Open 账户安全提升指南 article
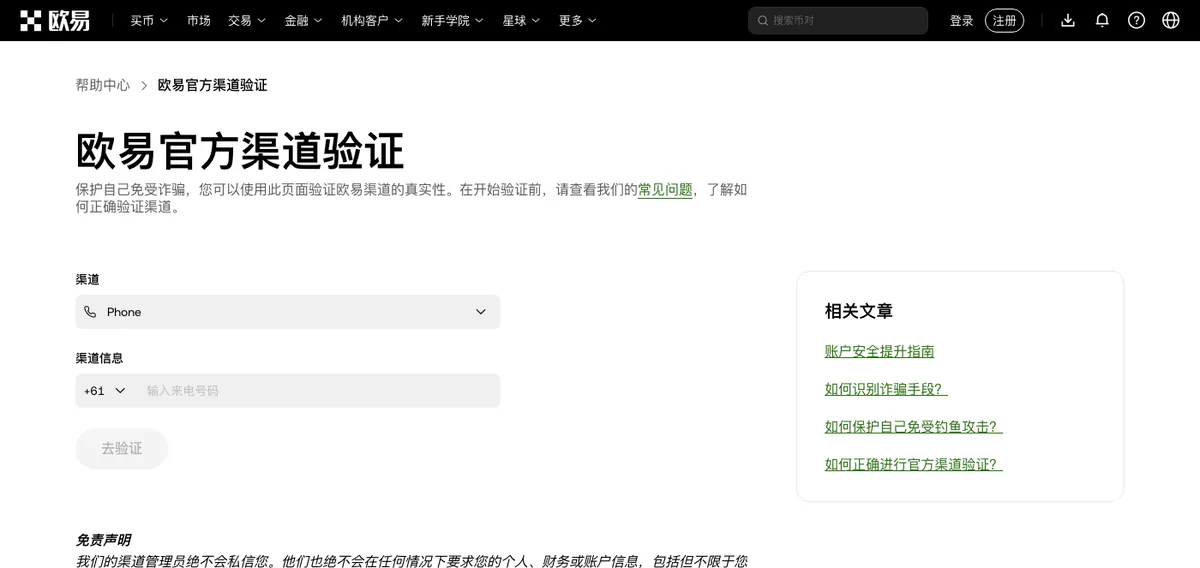The height and width of the screenshot is (568, 1200). [880, 351]
